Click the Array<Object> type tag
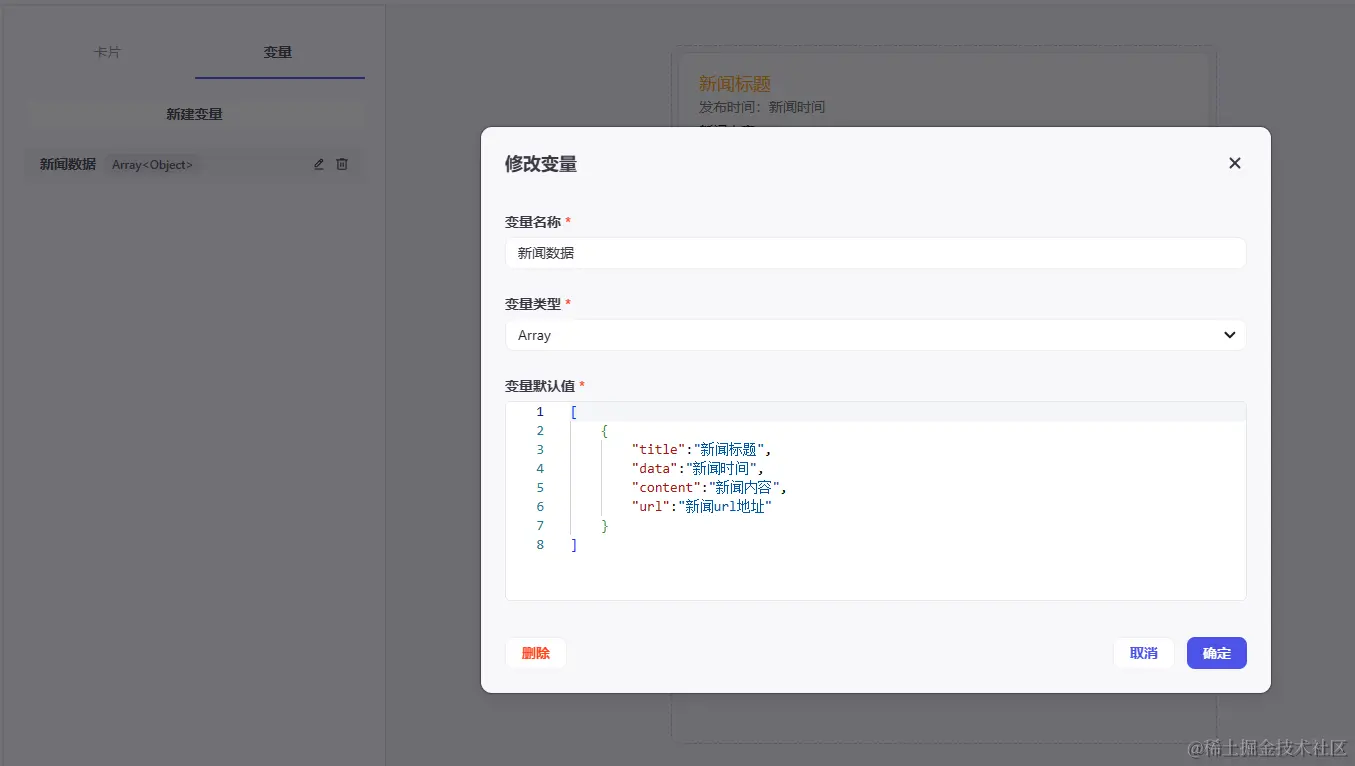 click(152, 164)
